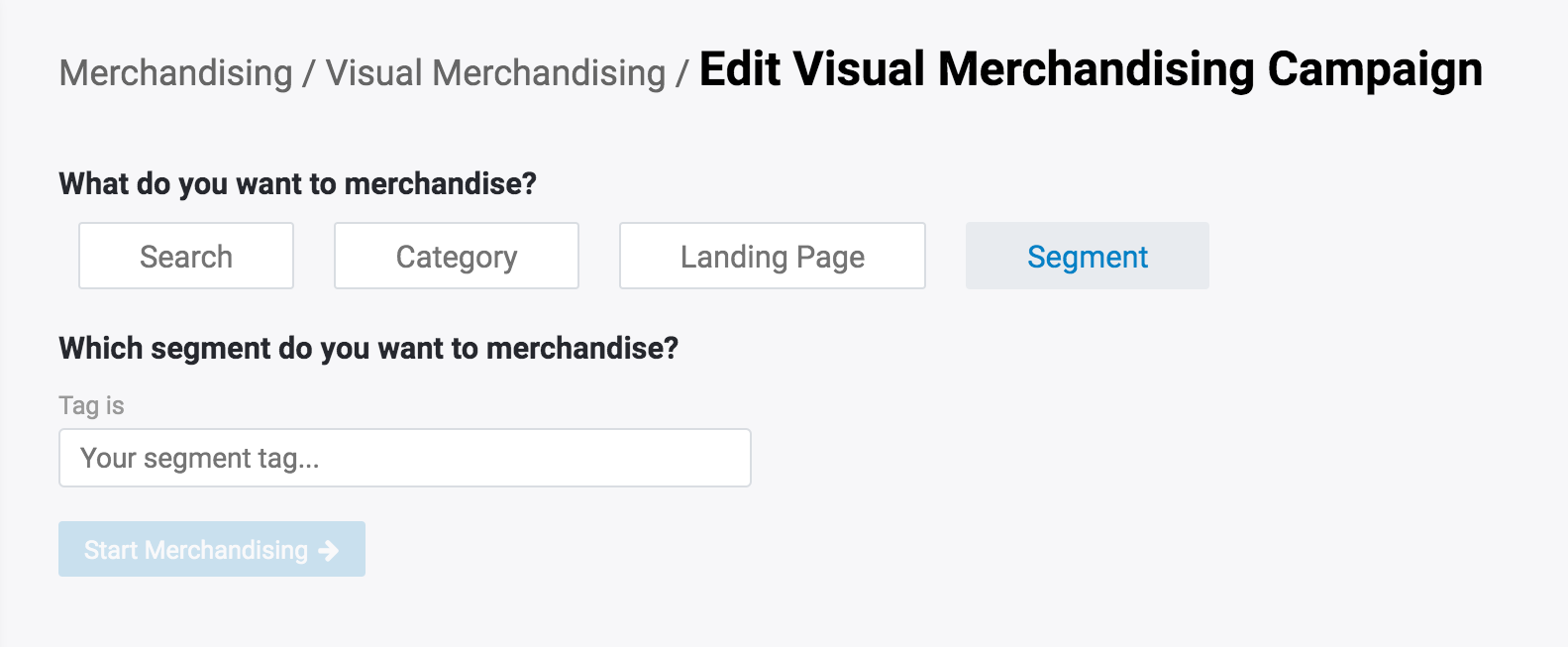The height and width of the screenshot is (647, 1568).
Task: Click the word 'Start' on the blue button
Action: click(110, 550)
